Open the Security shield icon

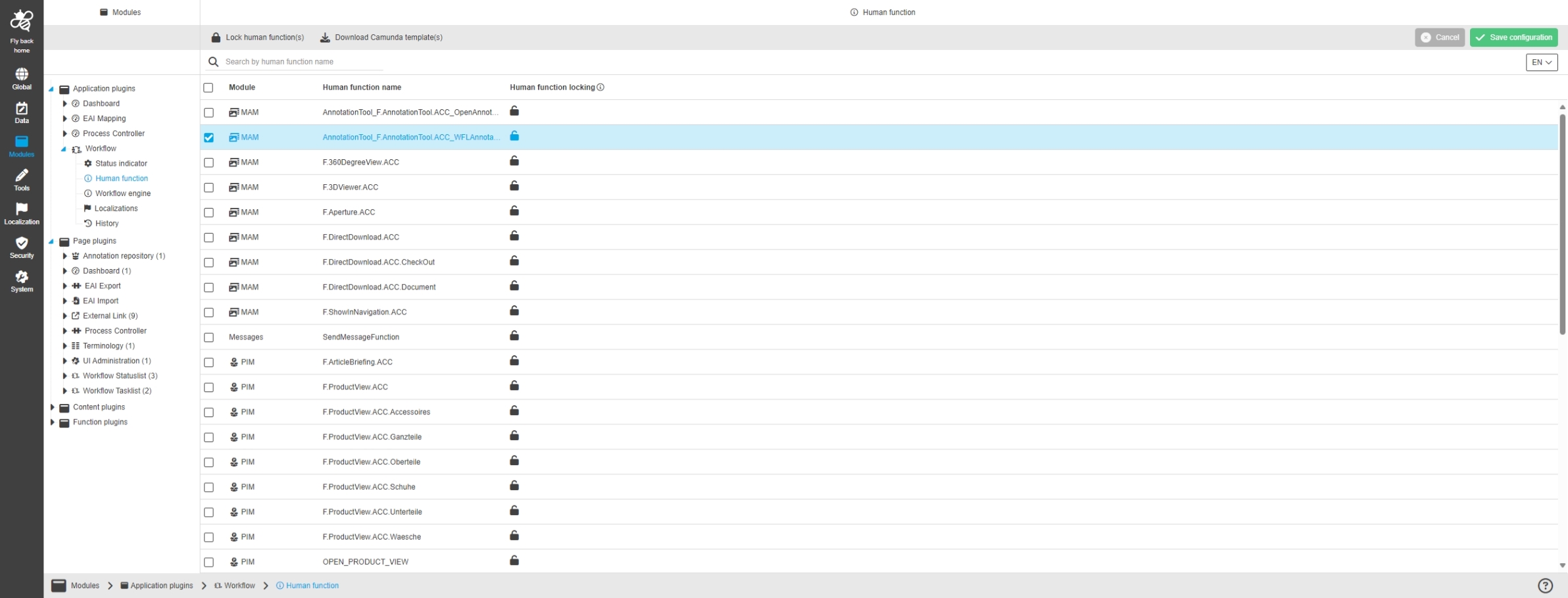coord(22,243)
